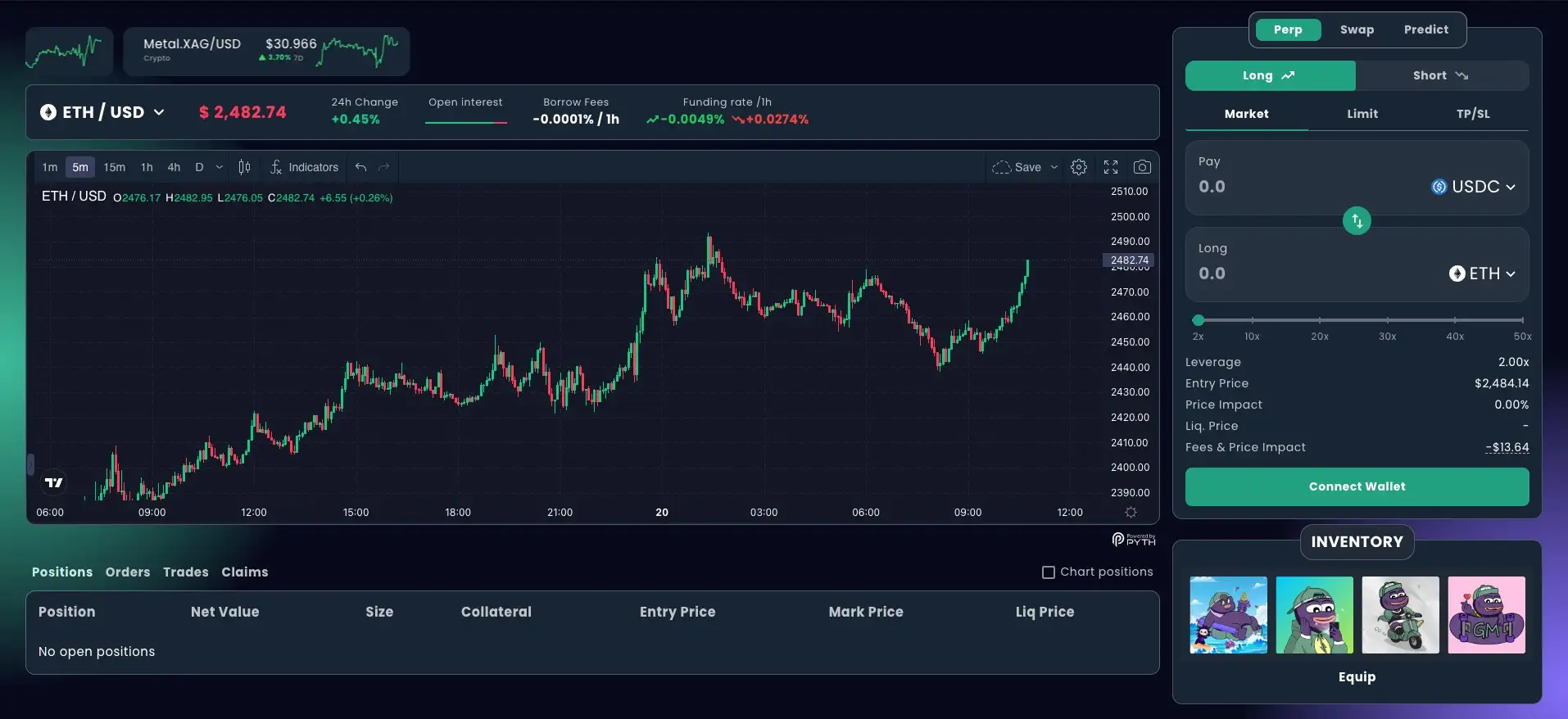Screen dimensions: 1568x719
Task: Take a chart snapshot with camera icon
Action: (1142, 167)
